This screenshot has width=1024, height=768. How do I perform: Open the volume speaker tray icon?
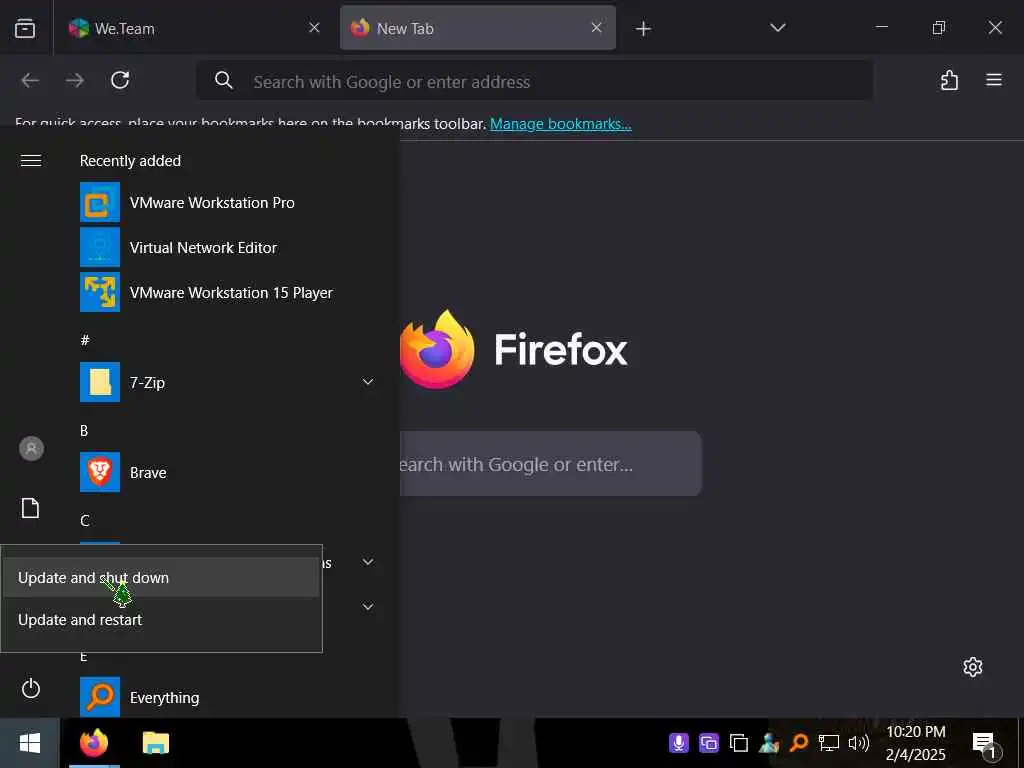859,743
